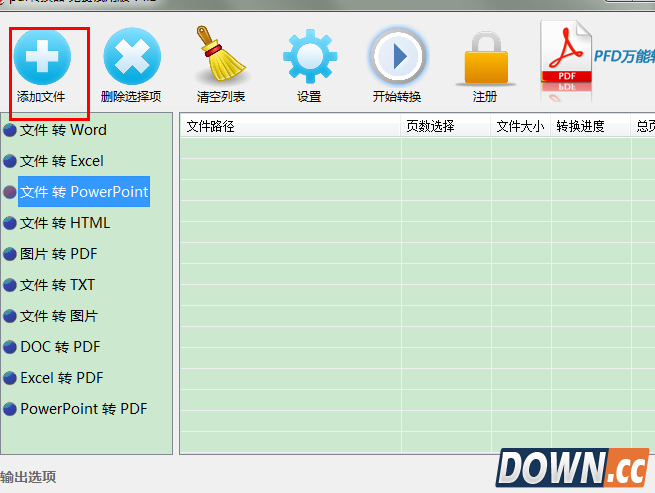The image size is (655, 493).
Task: Click the 添加文件 label
Action: [x=41, y=97]
